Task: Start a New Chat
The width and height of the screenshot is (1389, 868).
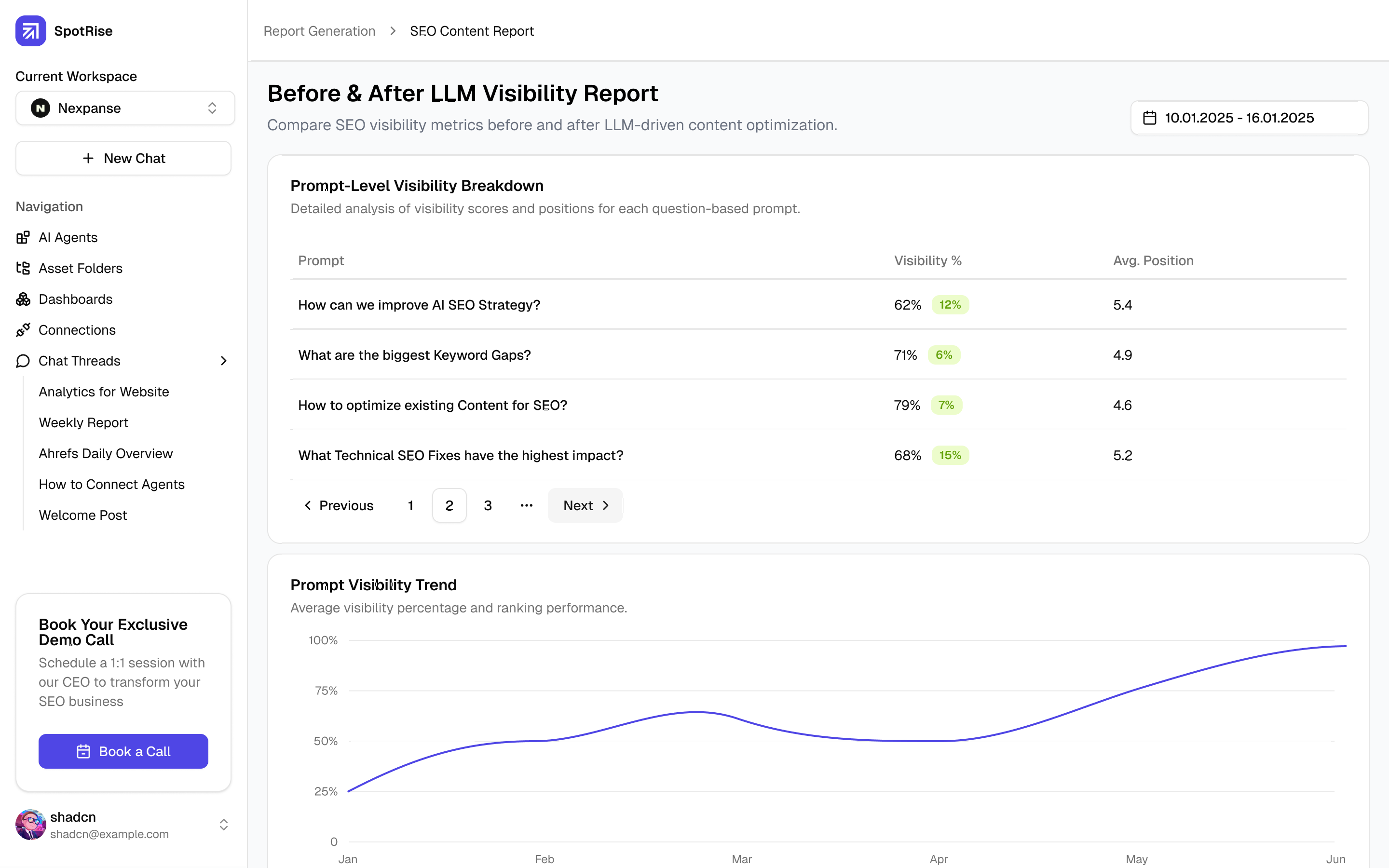Action: (123, 159)
